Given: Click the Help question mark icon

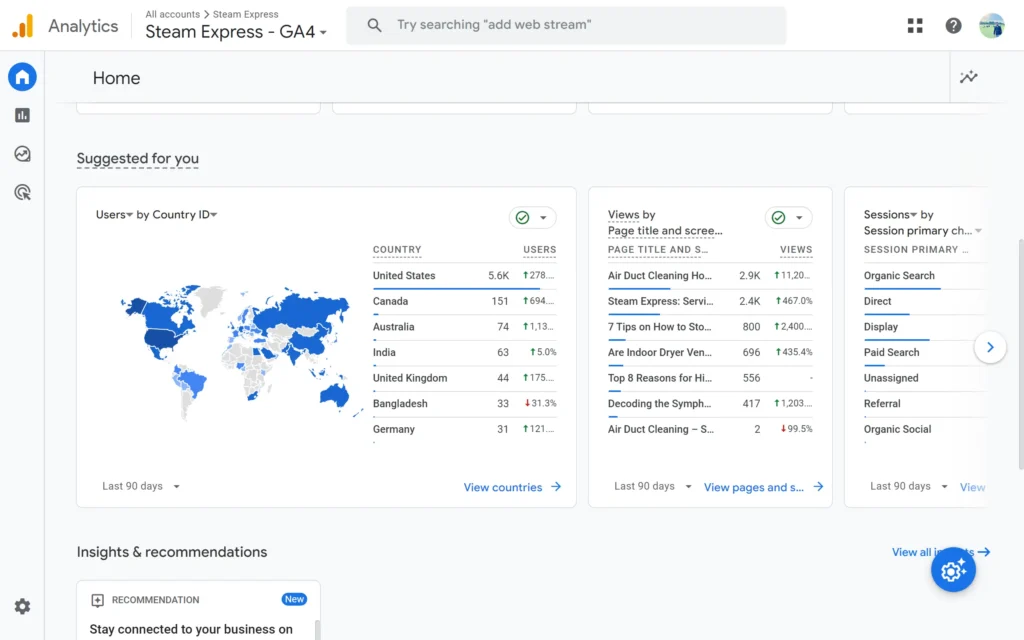Looking at the screenshot, I should click(x=953, y=26).
